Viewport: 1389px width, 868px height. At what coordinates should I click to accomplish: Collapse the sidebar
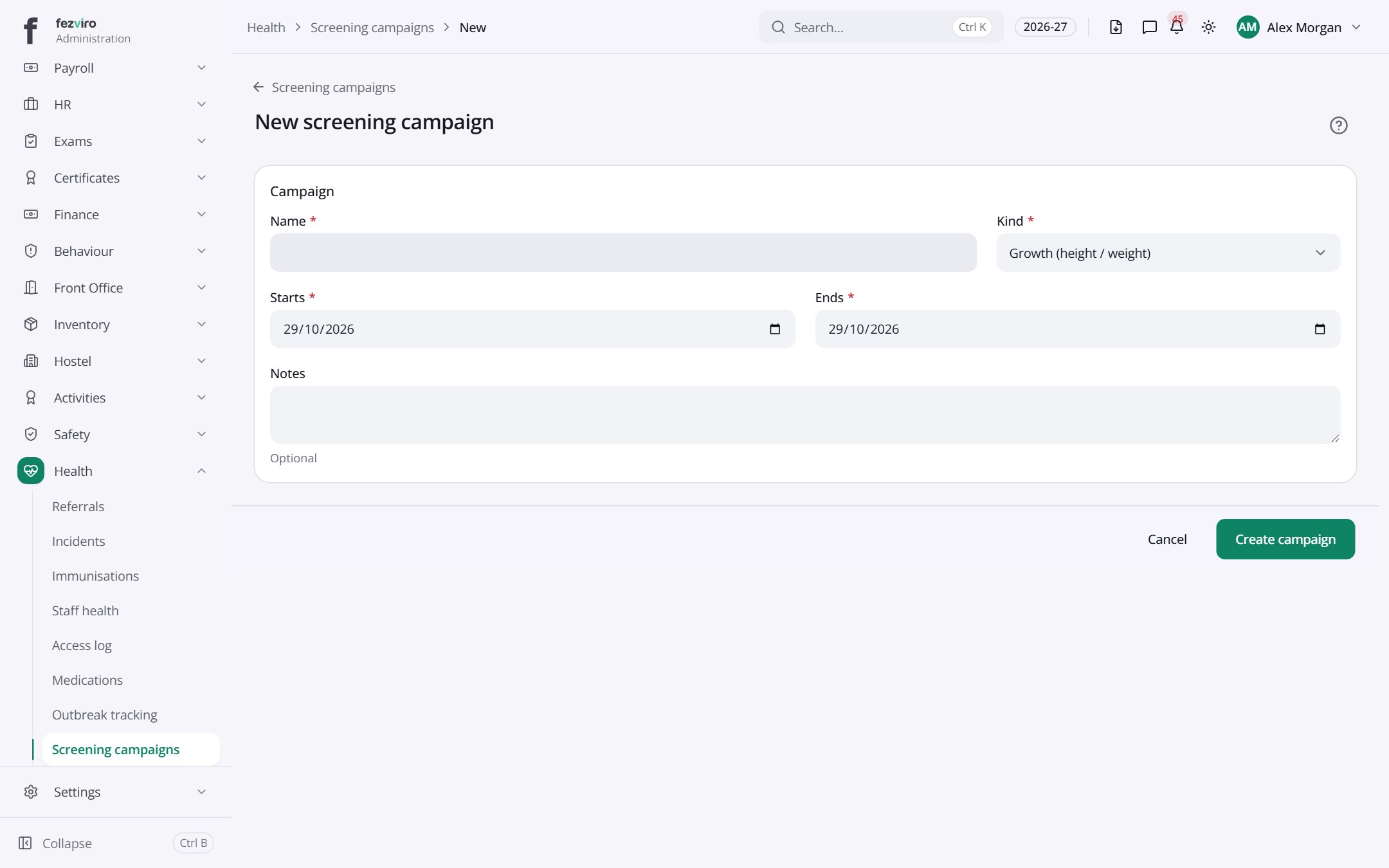click(116, 842)
